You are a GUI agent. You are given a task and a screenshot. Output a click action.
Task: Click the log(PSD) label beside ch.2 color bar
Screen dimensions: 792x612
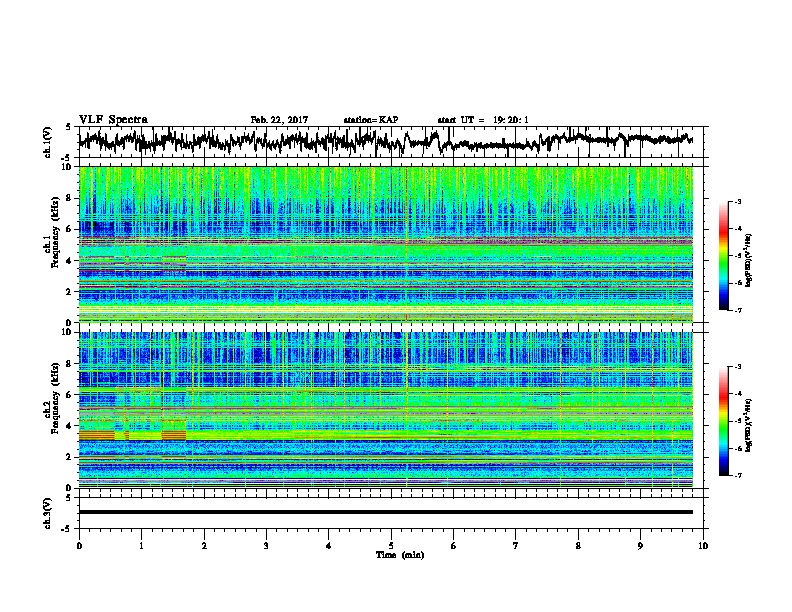pyautogui.click(x=749, y=425)
